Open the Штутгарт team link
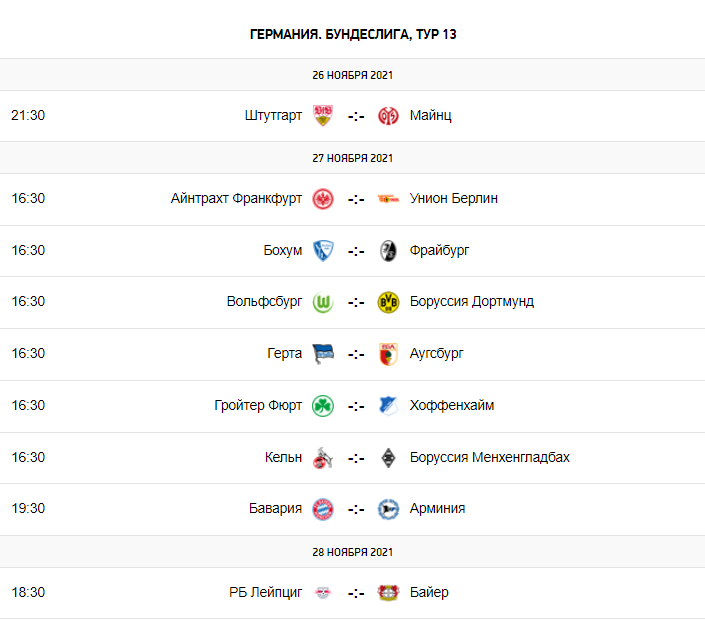Image resolution: width=705 pixels, height=621 pixels. pos(273,115)
